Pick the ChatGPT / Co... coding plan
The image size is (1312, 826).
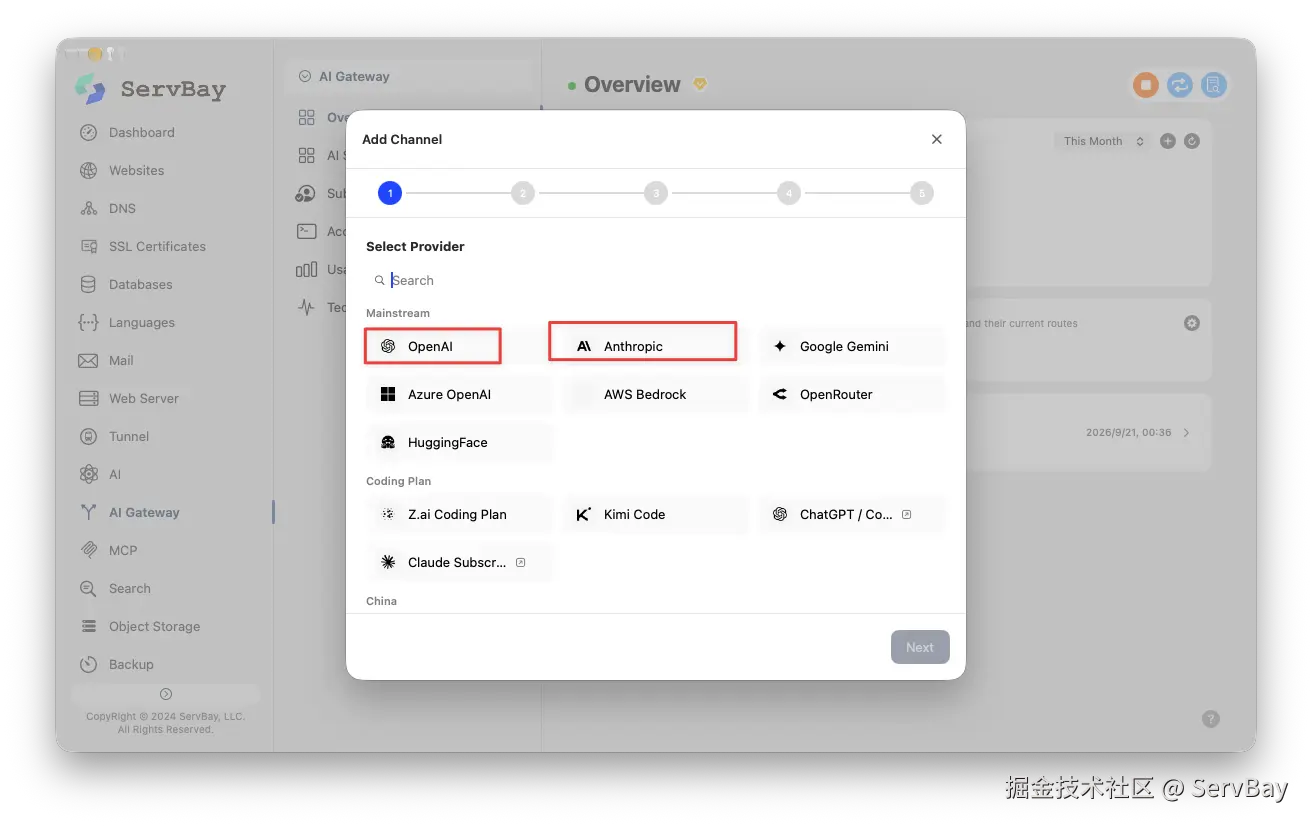tap(852, 514)
